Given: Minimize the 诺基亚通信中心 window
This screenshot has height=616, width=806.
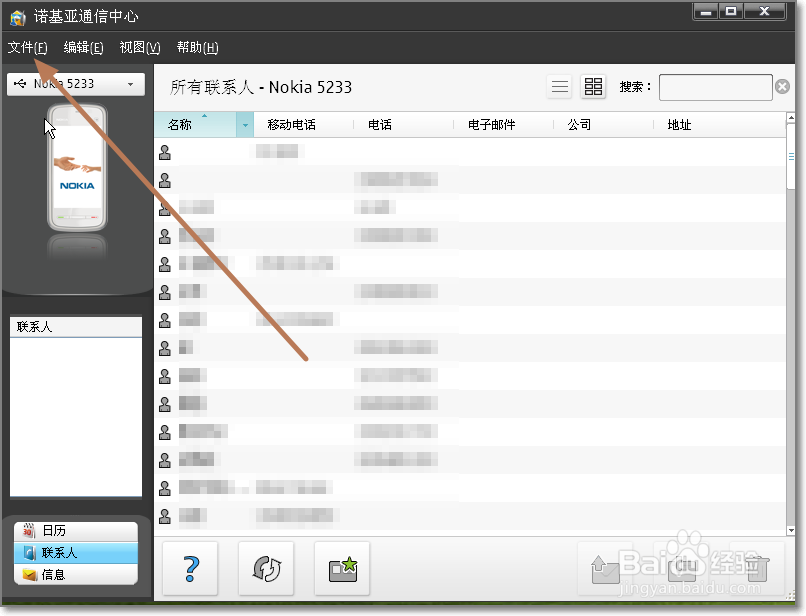Looking at the screenshot, I should point(706,11).
